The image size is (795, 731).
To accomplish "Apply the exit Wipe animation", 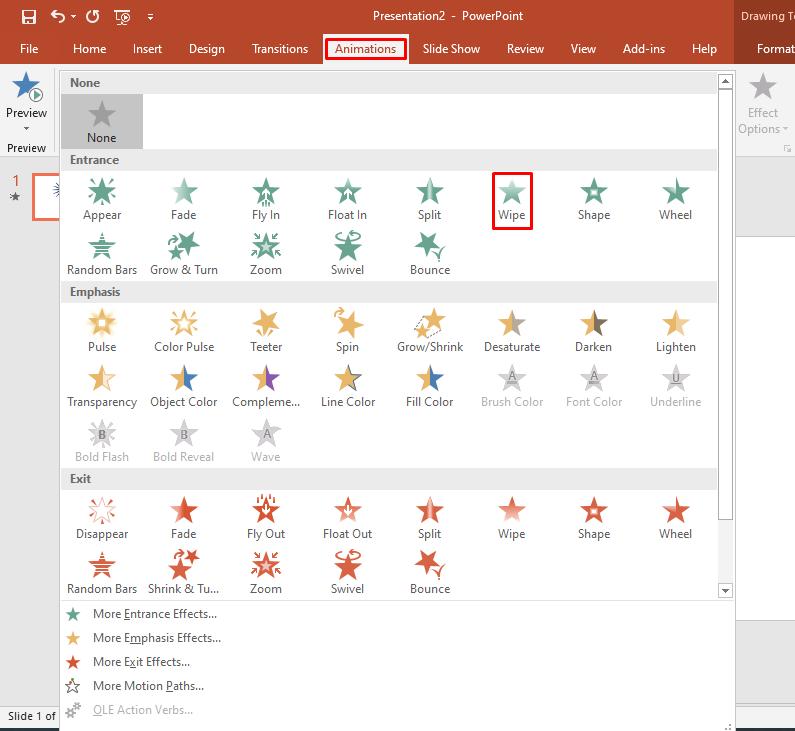I will (x=512, y=519).
